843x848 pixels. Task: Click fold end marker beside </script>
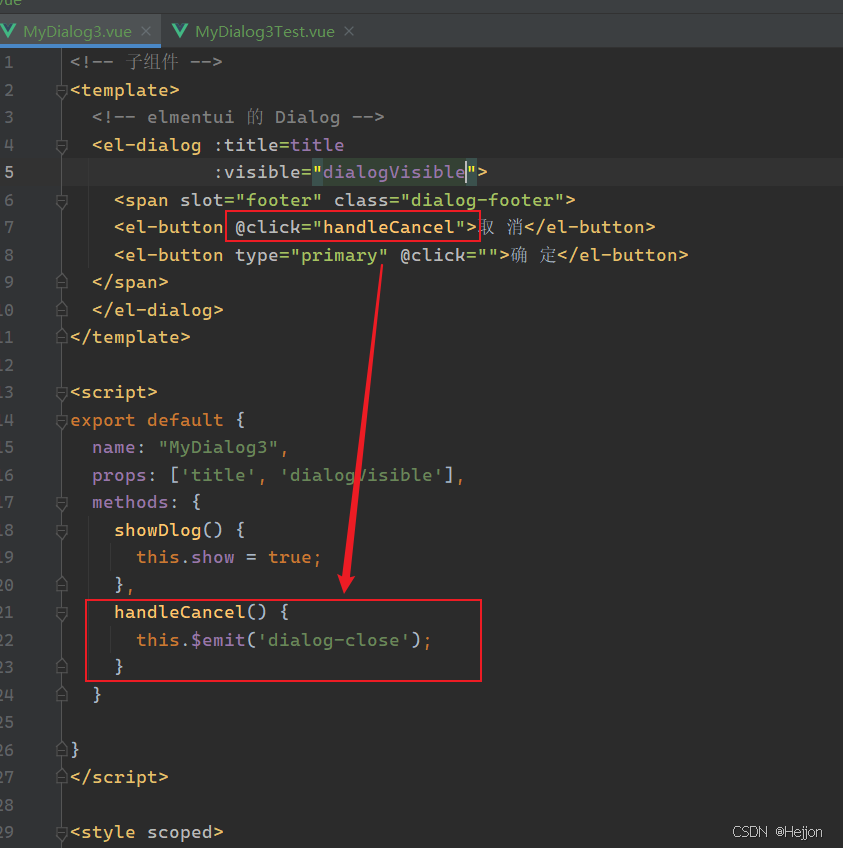click(62, 777)
